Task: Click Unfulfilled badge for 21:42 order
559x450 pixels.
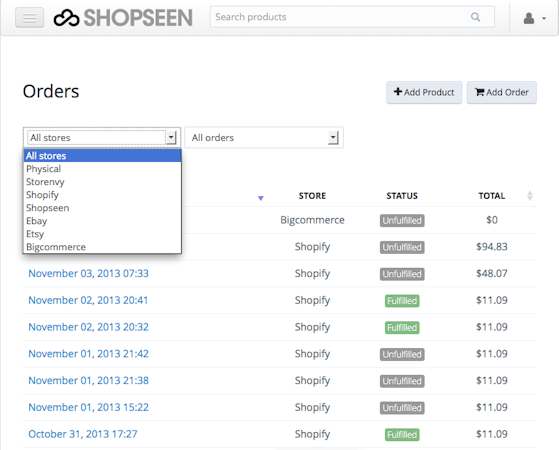Action: (402, 354)
